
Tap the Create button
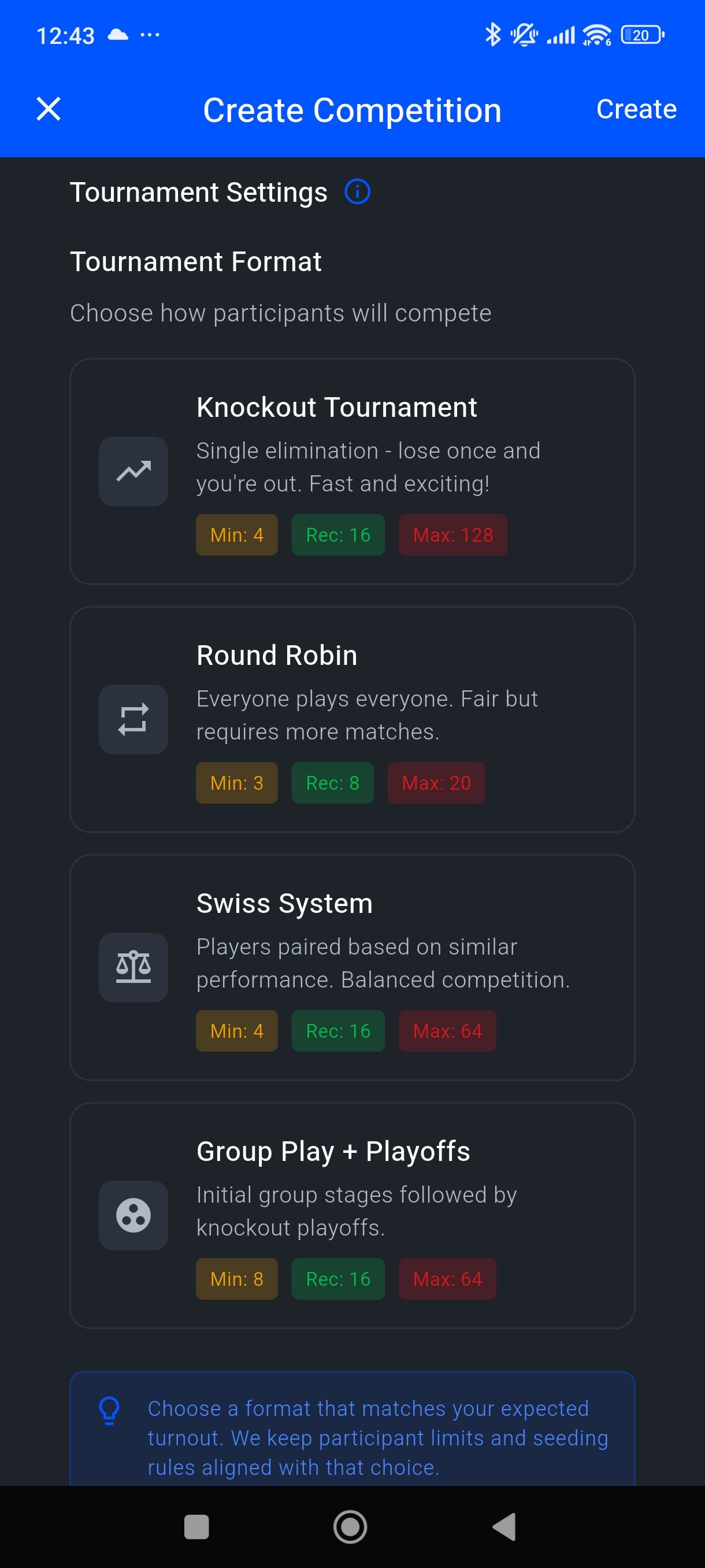636,110
